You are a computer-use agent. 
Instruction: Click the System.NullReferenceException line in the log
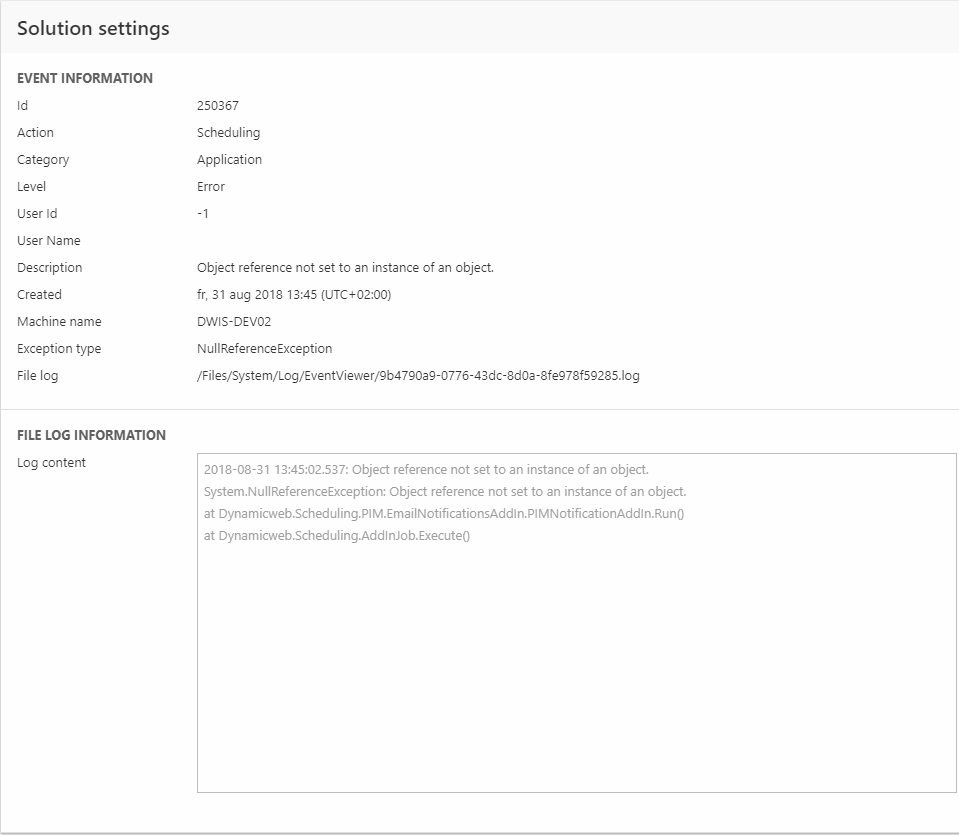coord(444,492)
